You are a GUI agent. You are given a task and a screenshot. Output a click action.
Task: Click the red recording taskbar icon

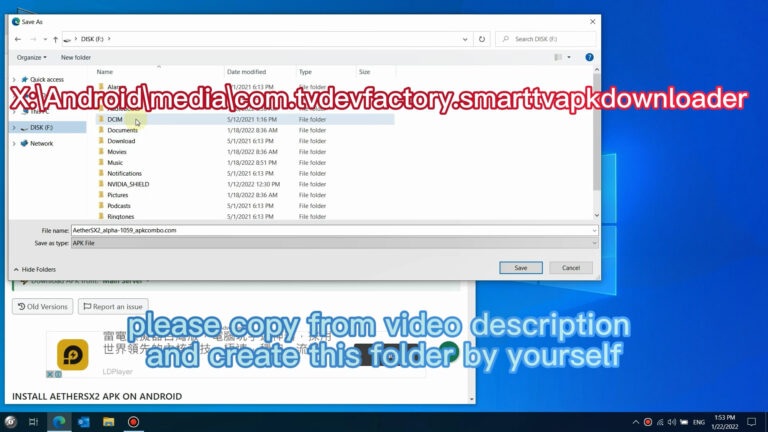coord(133,422)
